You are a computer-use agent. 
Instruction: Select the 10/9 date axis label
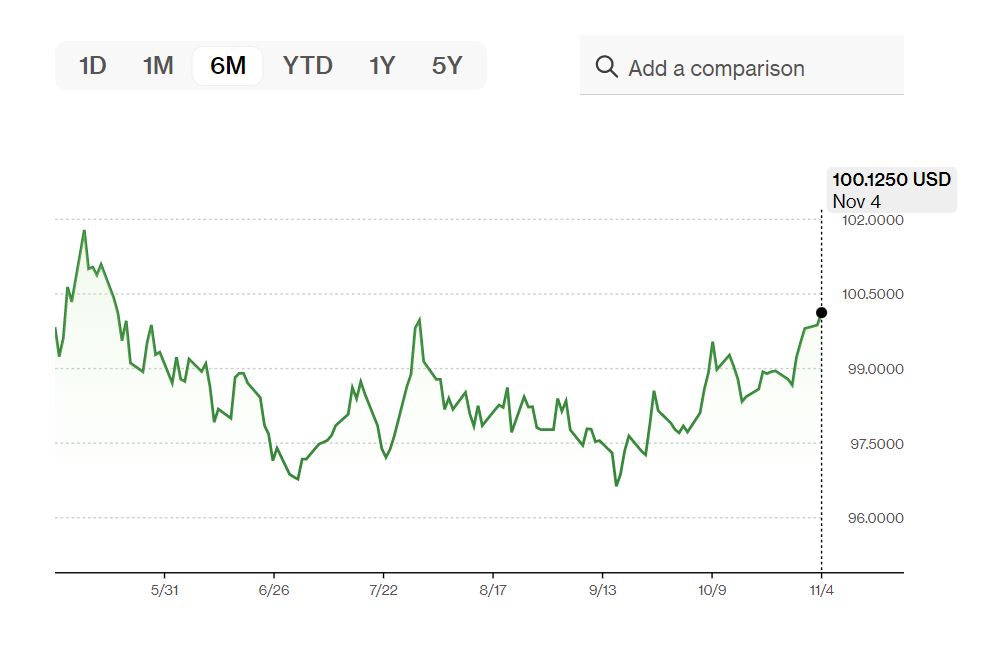(712, 591)
